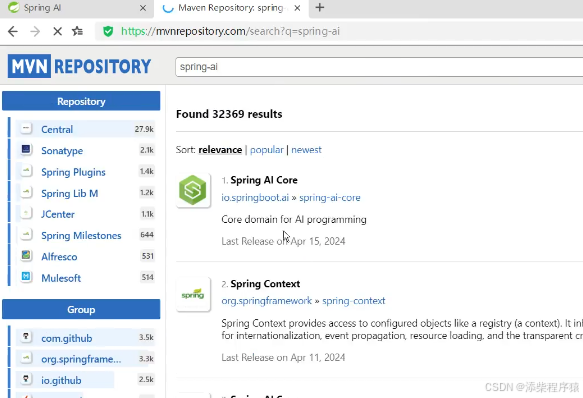Open a new browser tab

320,7
